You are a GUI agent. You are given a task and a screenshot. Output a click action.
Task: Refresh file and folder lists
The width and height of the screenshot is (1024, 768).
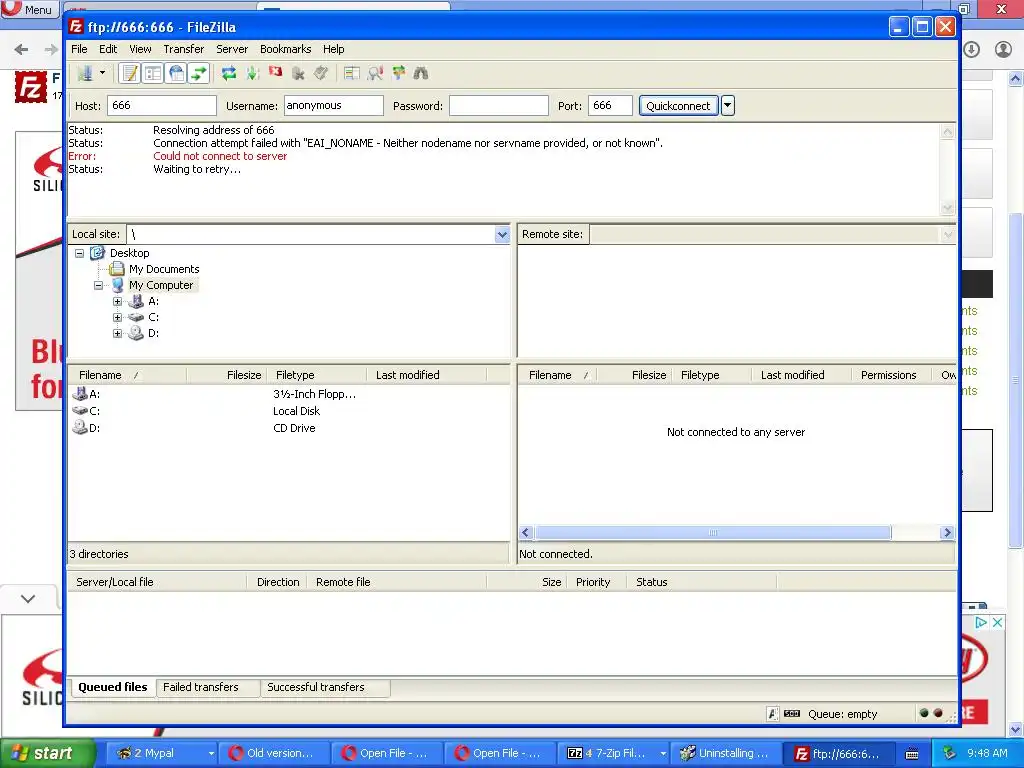[x=229, y=73]
